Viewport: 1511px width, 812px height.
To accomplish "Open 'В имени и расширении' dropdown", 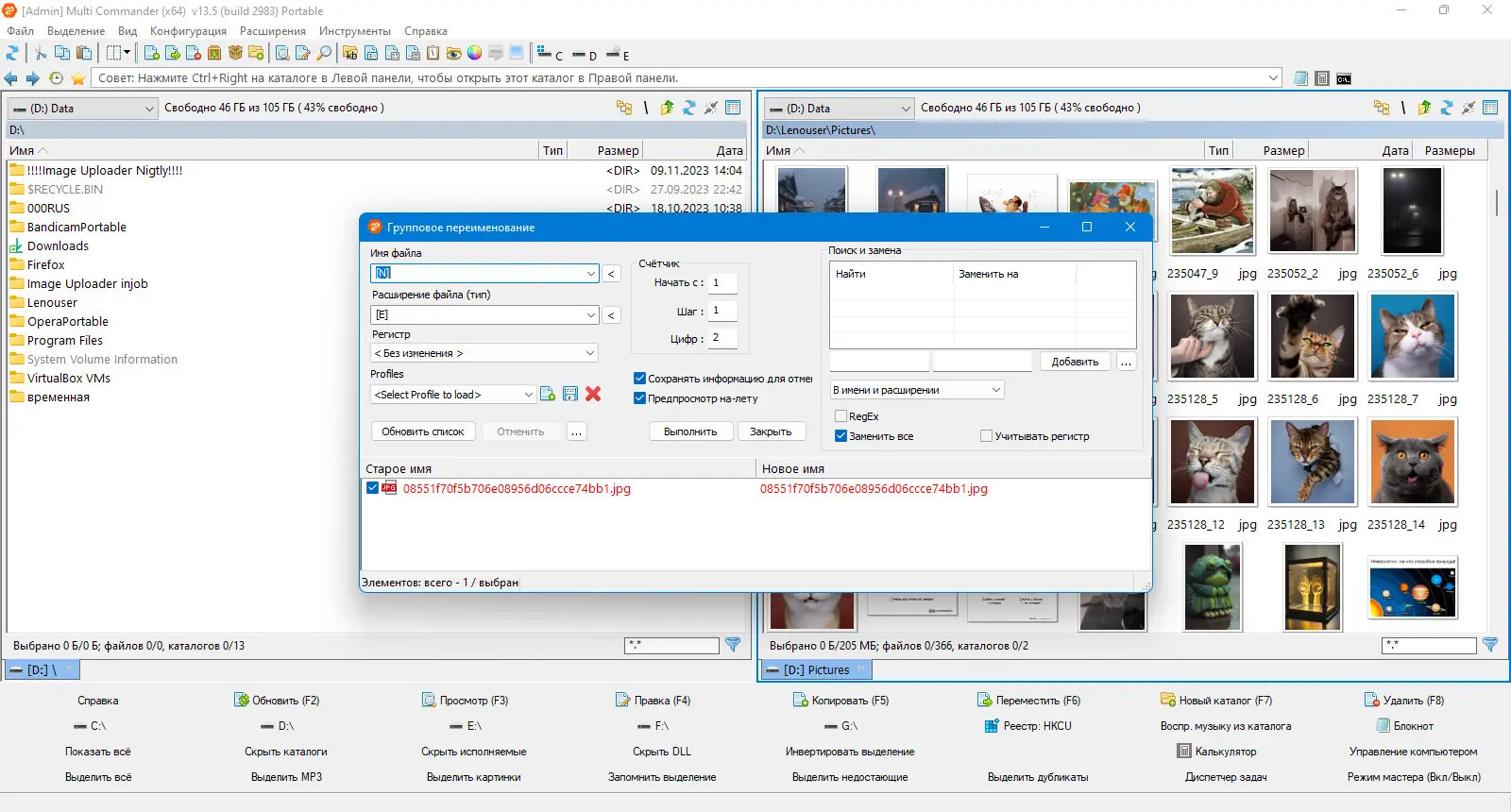I will tap(916, 390).
